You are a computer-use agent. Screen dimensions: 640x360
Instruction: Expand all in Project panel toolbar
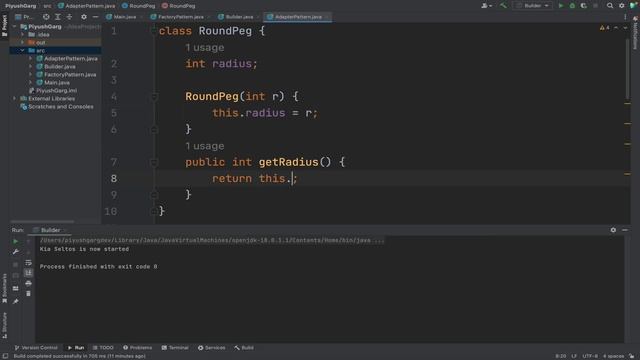click(x=58, y=17)
